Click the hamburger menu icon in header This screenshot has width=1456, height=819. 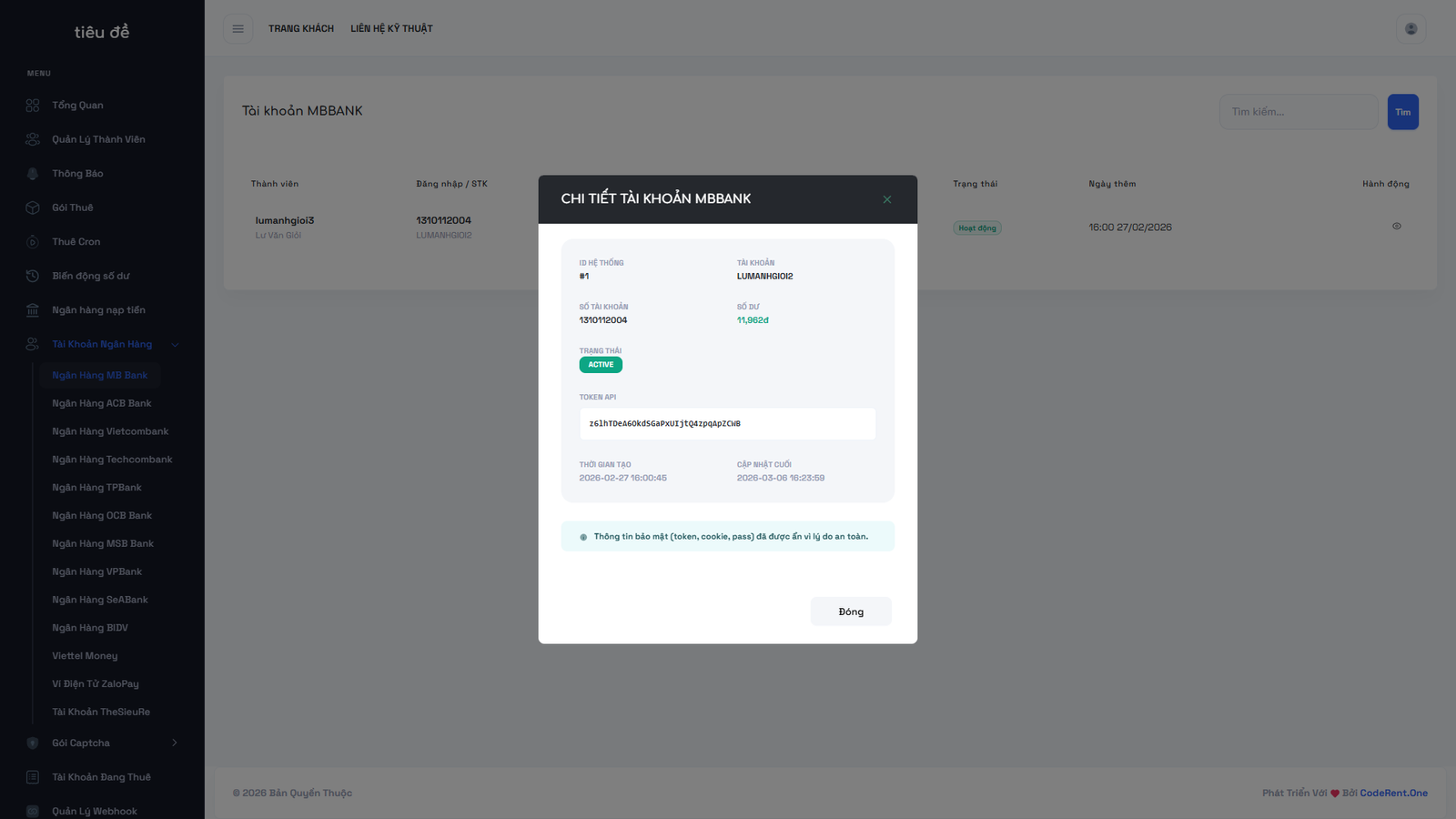[238, 29]
